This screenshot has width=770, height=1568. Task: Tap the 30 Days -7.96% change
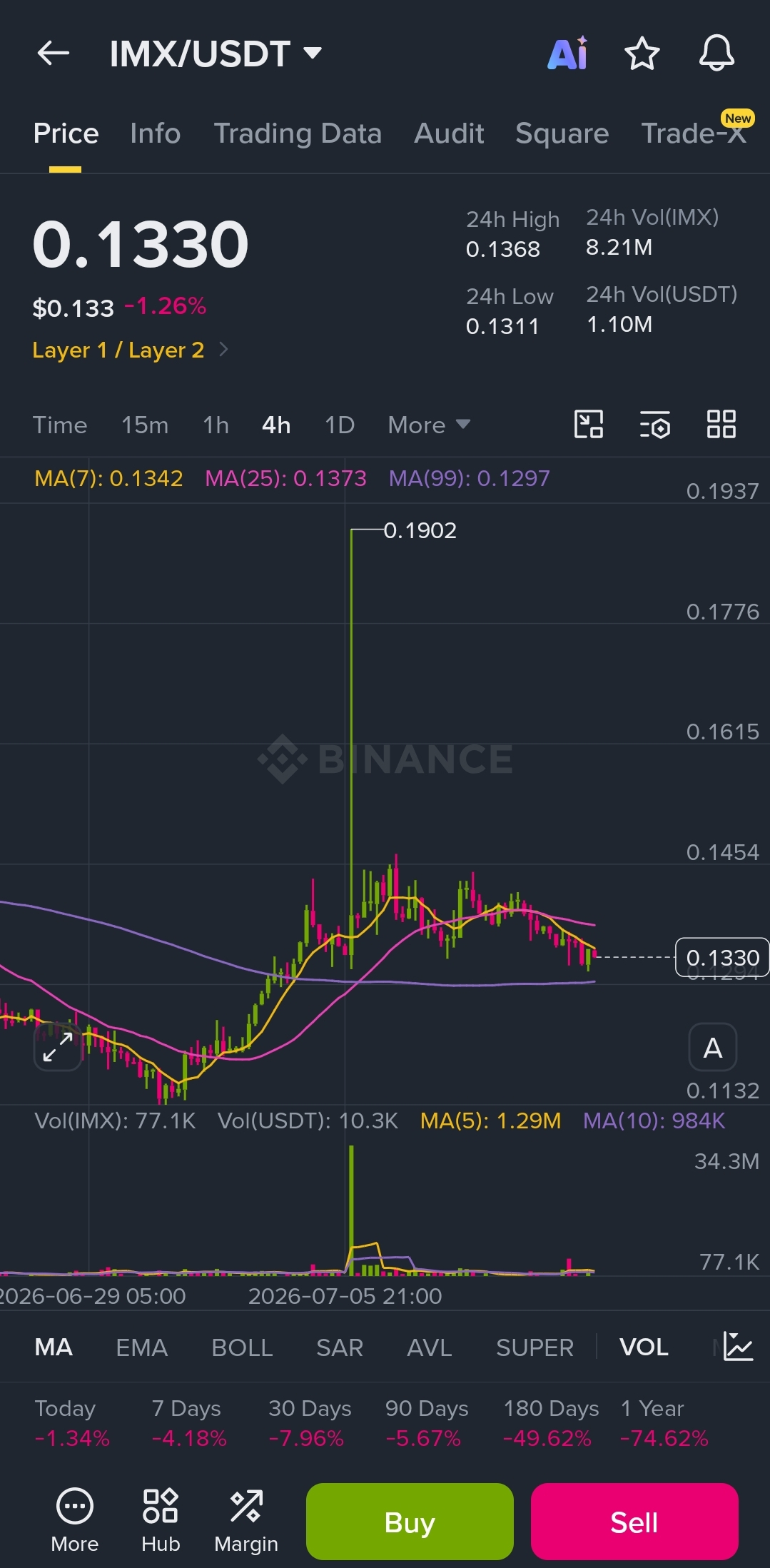(310, 1423)
